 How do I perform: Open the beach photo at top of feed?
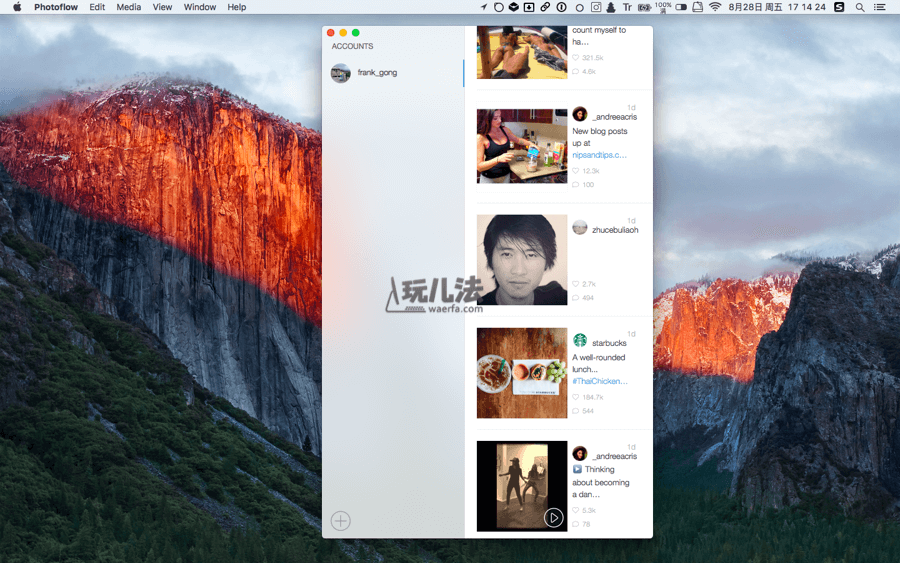pyautogui.click(x=522, y=52)
